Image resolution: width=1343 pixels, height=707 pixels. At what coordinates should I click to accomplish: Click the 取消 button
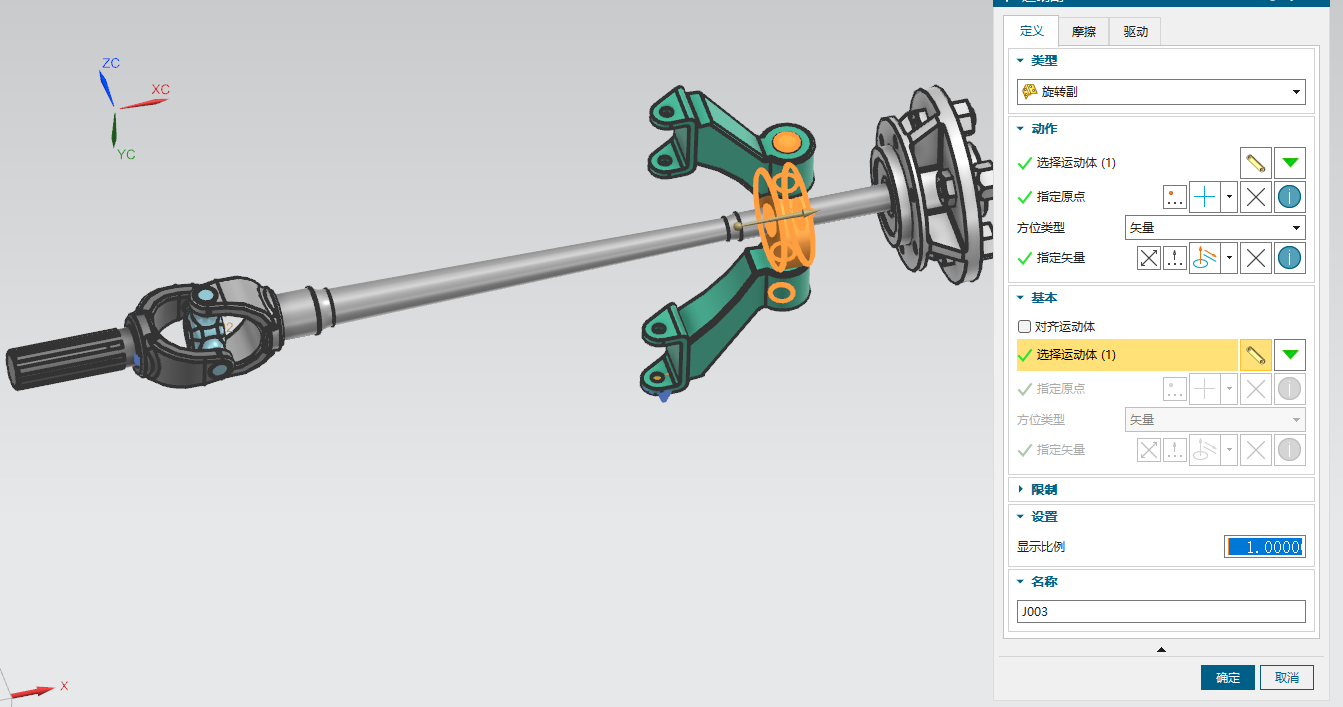[1286, 678]
